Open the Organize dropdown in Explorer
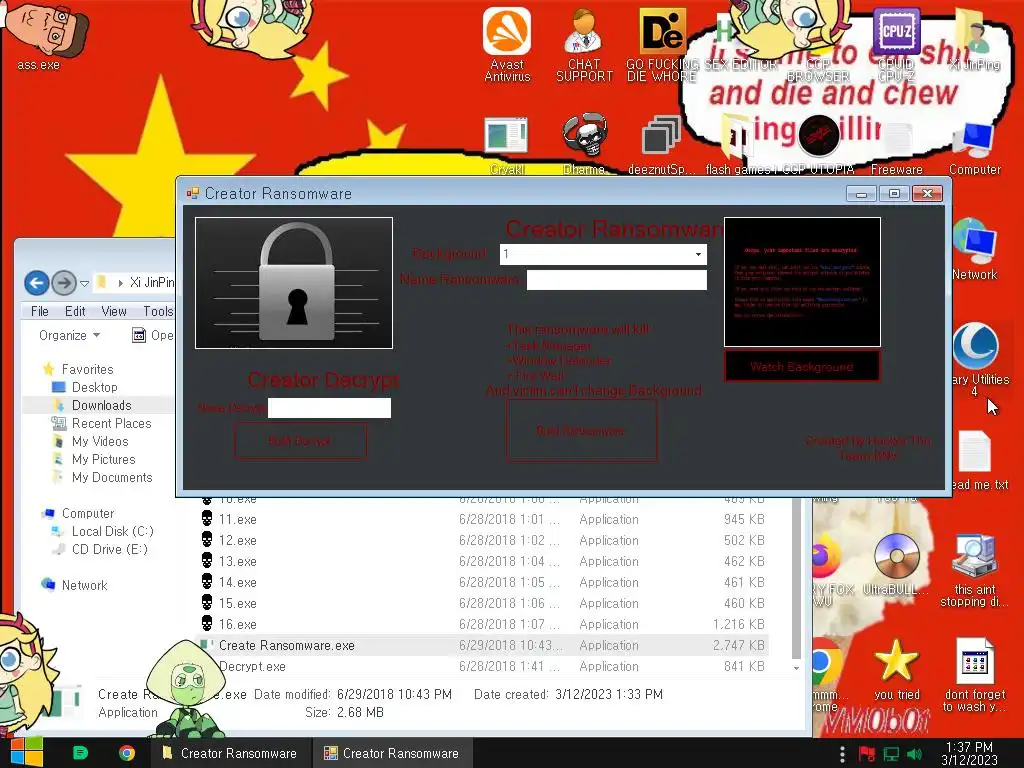The width and height of the screenshot is (1024, 768). tap(69, 335)
